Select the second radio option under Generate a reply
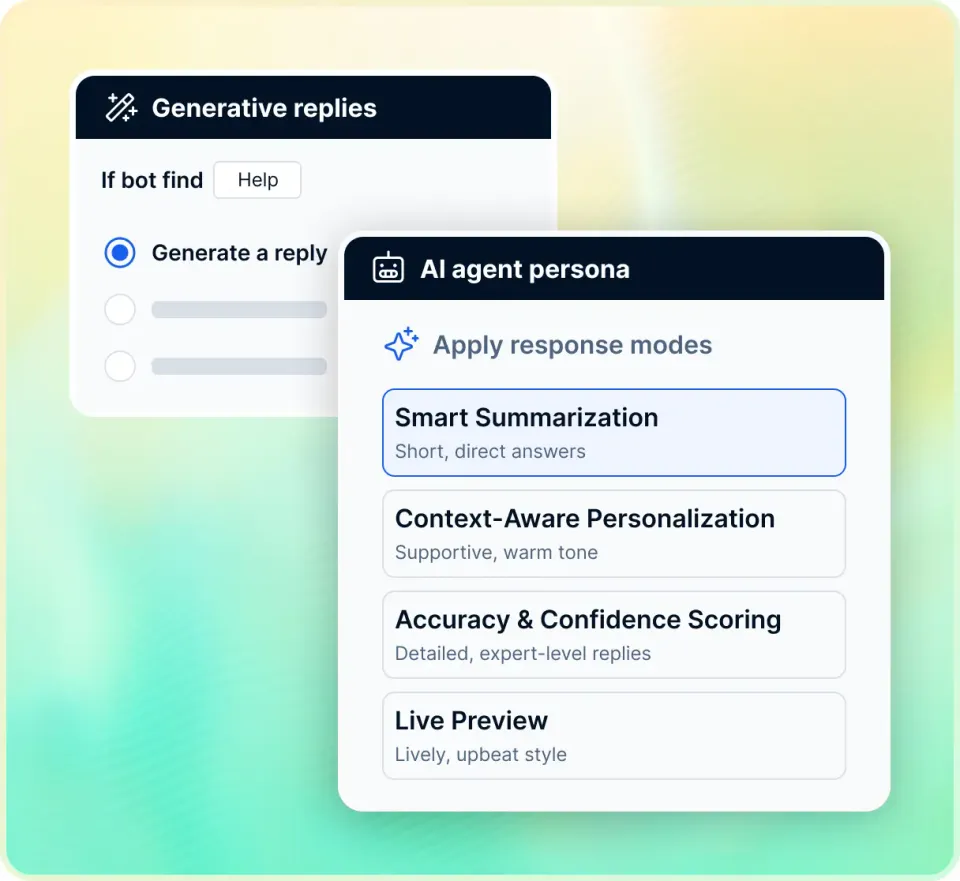The width and height of the screenshot is (960, 881). 120,310
